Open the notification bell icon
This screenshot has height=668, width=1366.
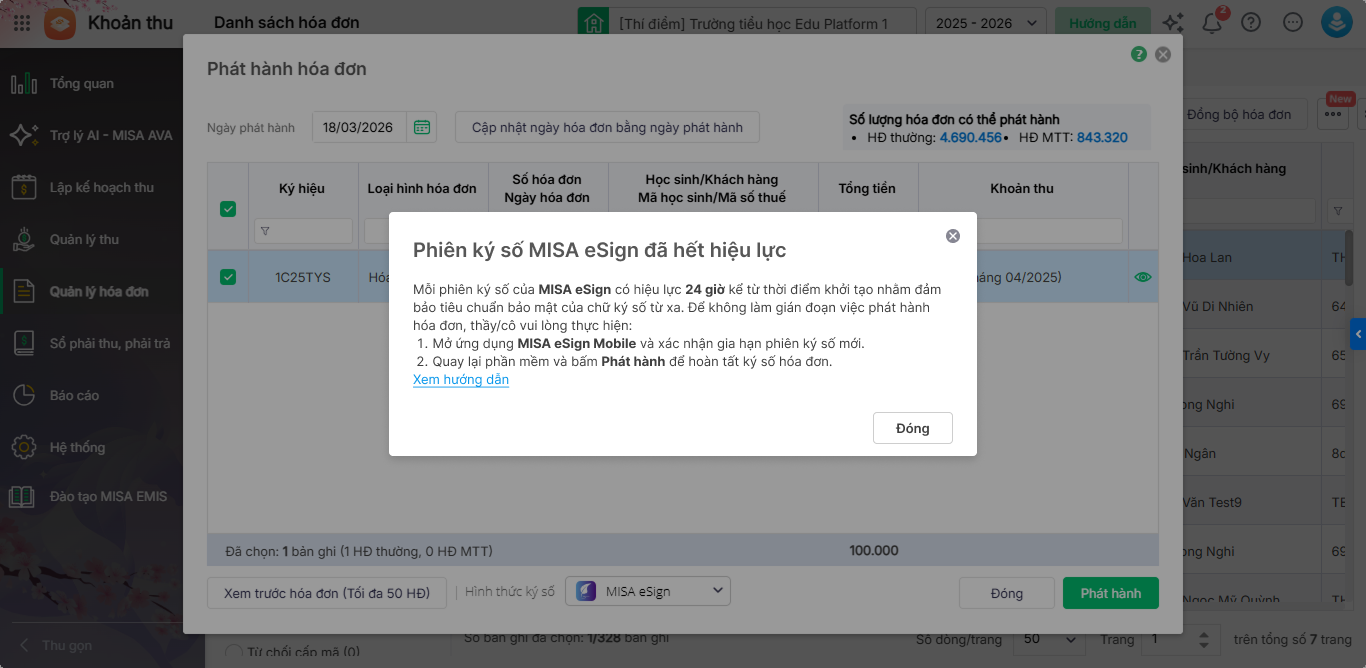pos(1212,23)
